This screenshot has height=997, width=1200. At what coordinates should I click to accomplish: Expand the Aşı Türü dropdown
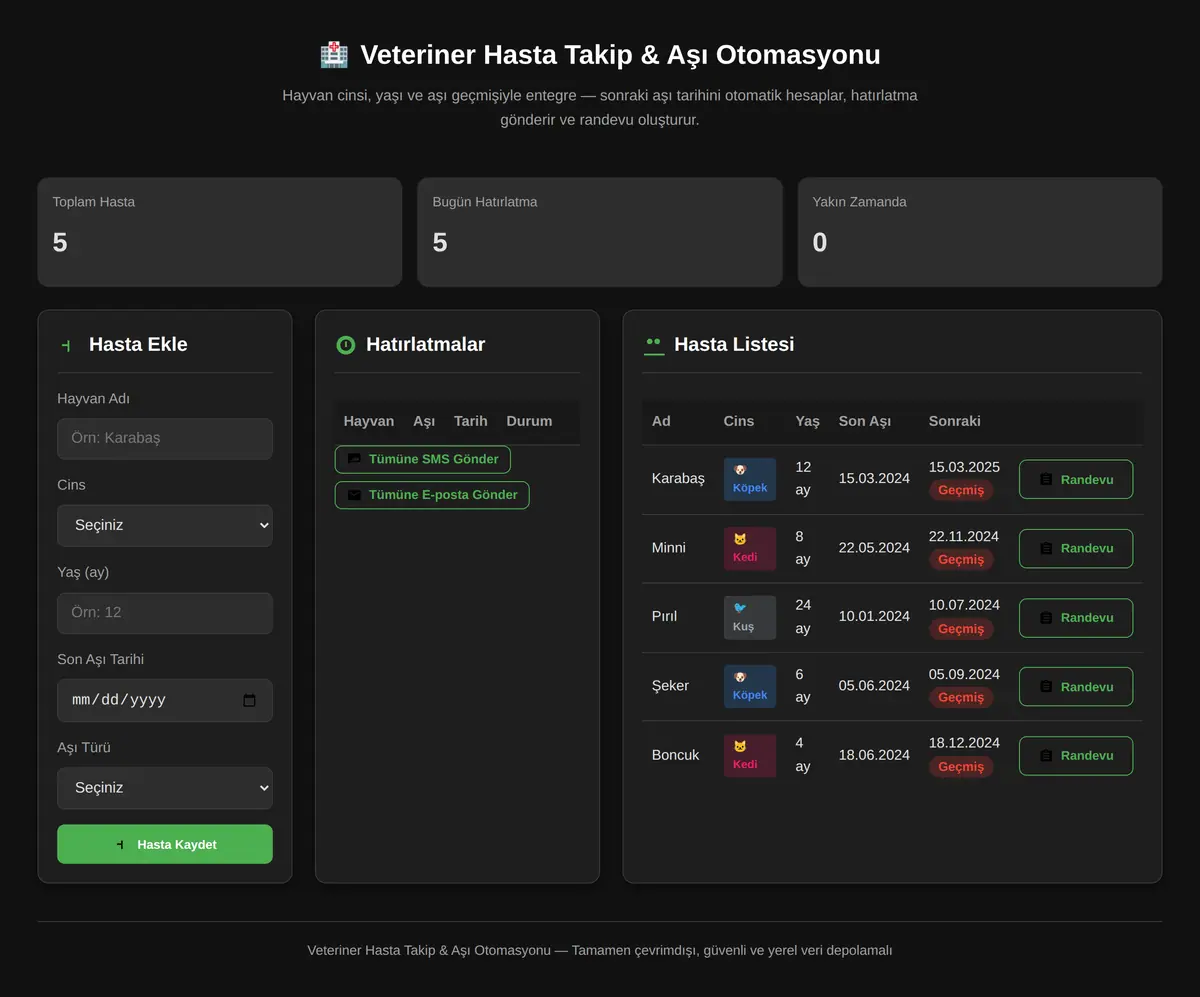165,788
